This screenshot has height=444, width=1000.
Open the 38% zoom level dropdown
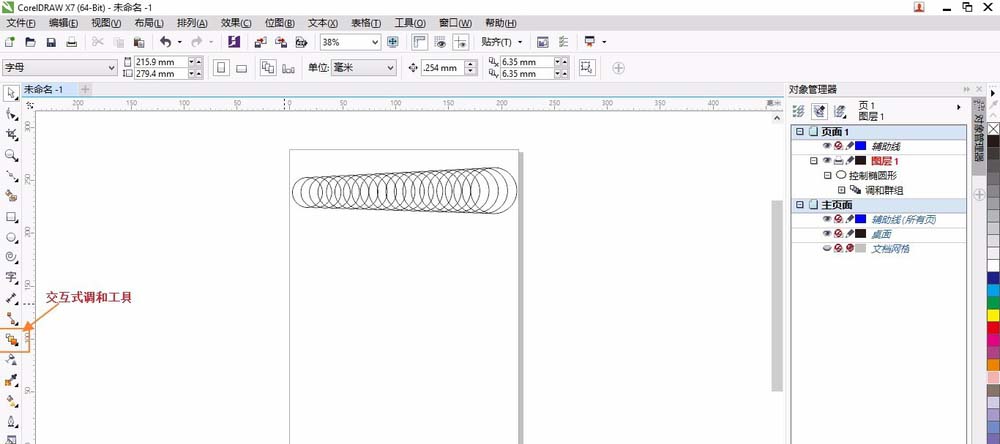(x=375, y=42)
